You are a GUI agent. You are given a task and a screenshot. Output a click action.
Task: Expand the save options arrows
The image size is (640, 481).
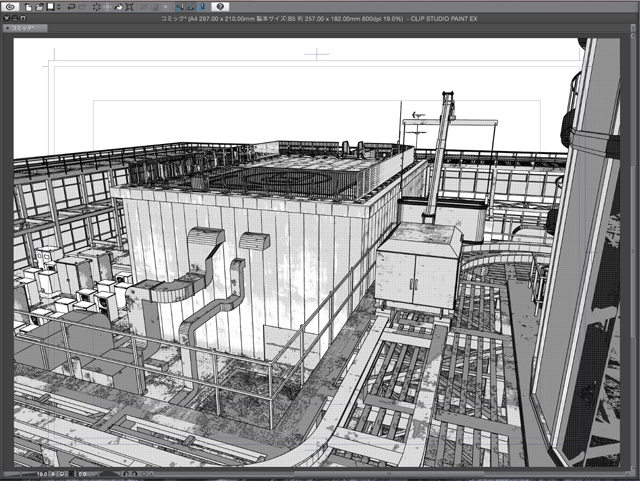[59, 7]
